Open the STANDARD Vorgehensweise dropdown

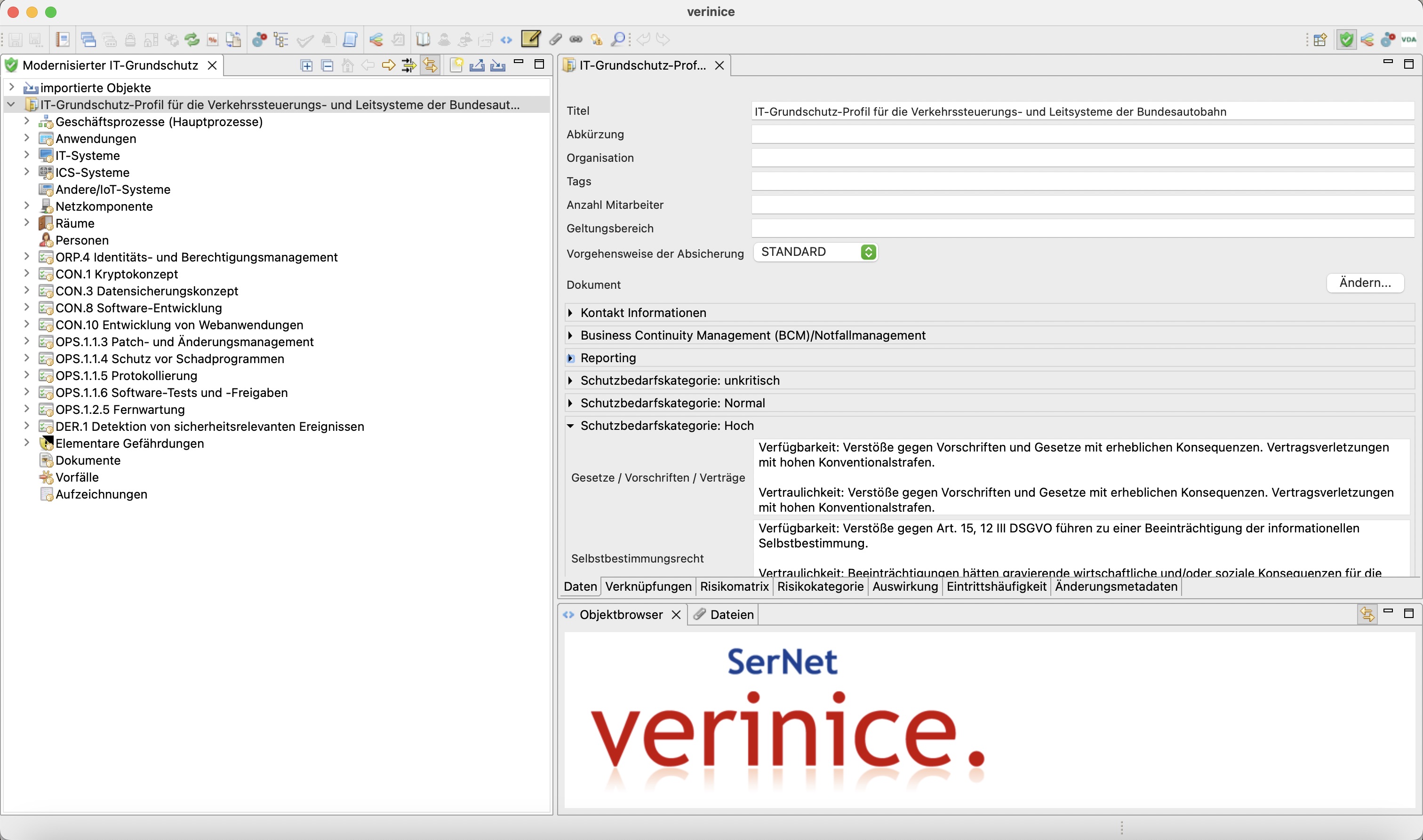tap(869, 252)
